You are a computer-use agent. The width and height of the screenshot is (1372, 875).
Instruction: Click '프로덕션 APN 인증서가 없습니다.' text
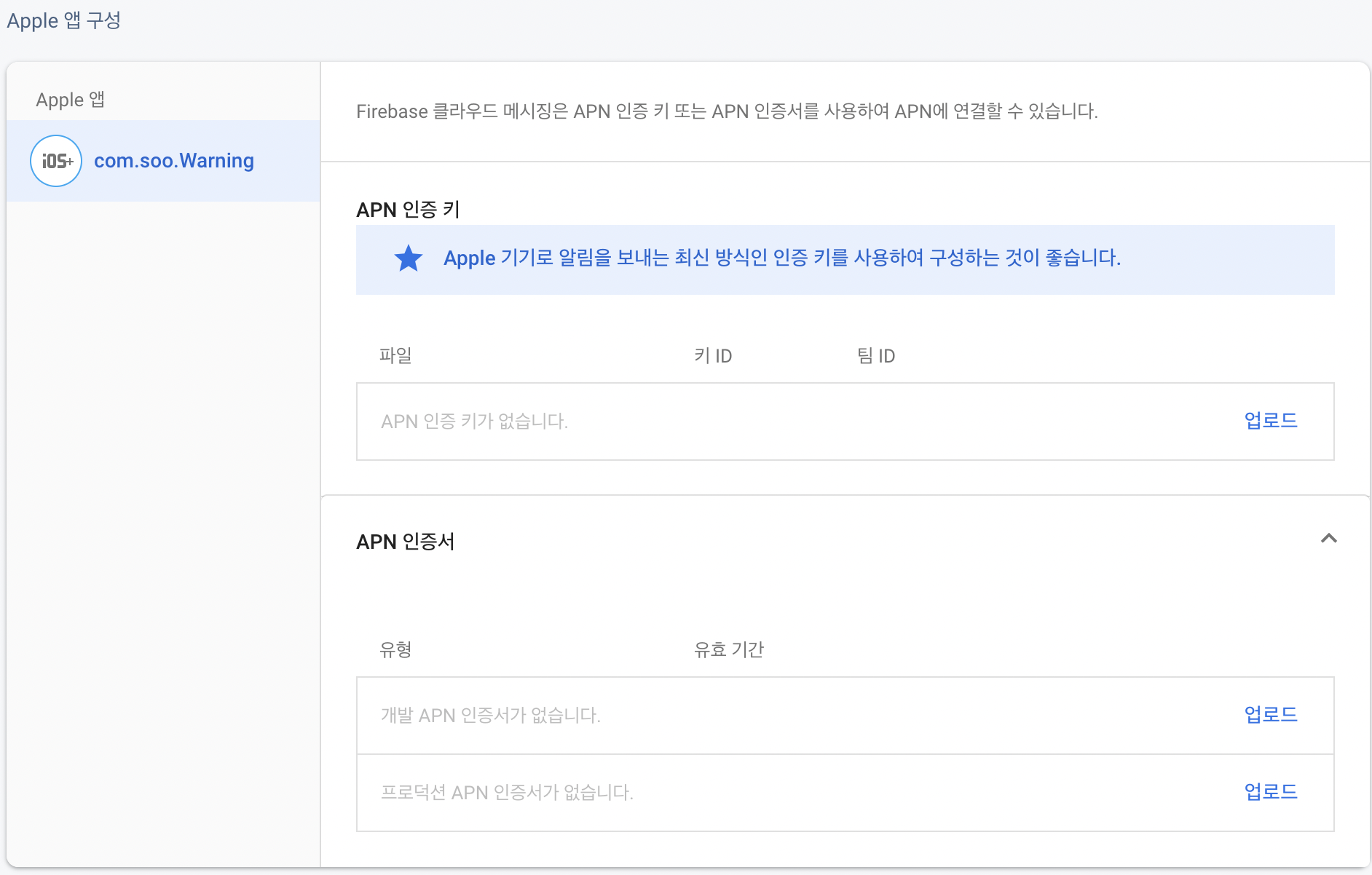[508, 793]
